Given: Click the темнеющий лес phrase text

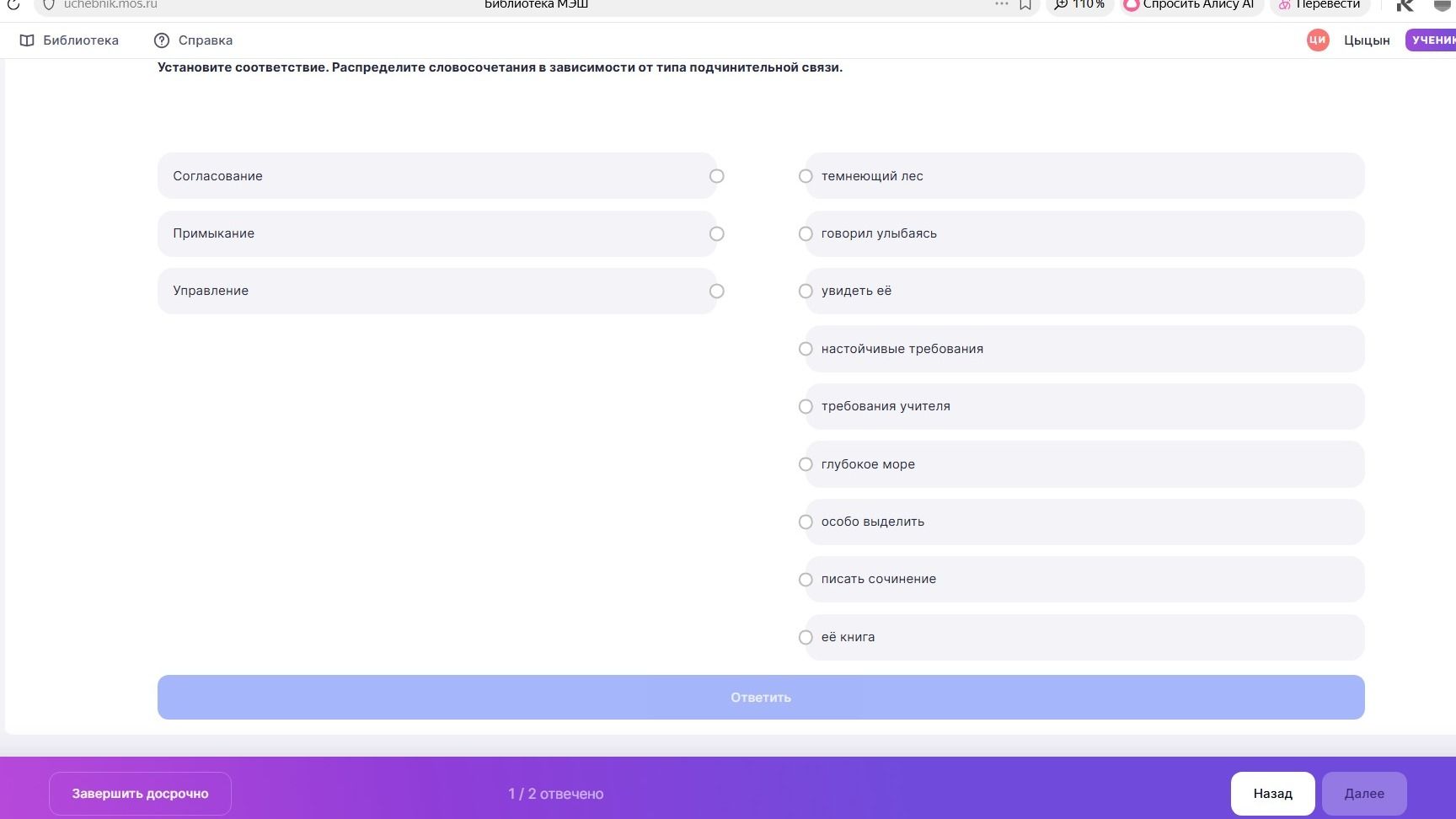Looking at the screenshot, I should coord(872,176).
